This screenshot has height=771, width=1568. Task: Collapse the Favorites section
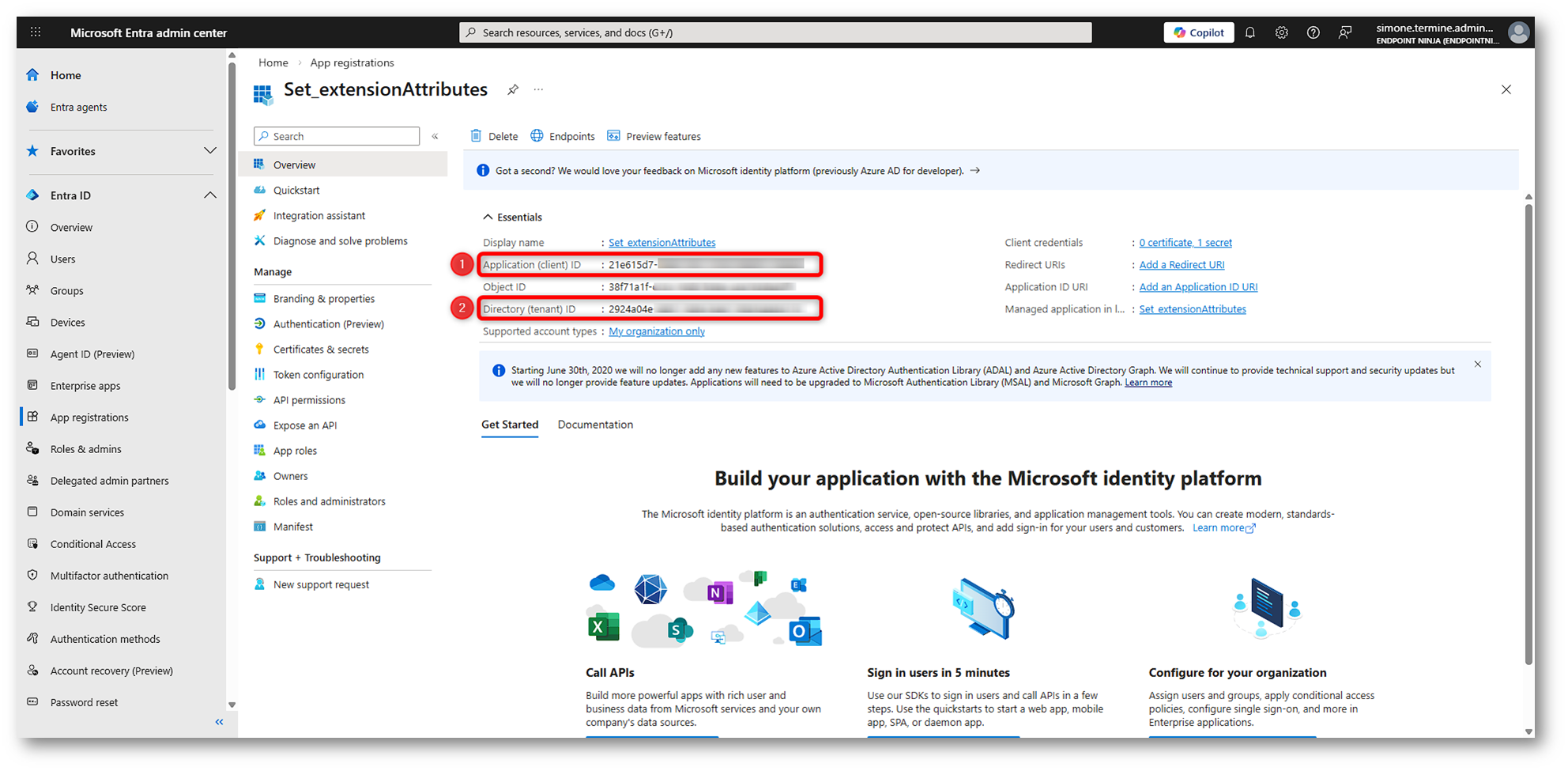[209, 151]
